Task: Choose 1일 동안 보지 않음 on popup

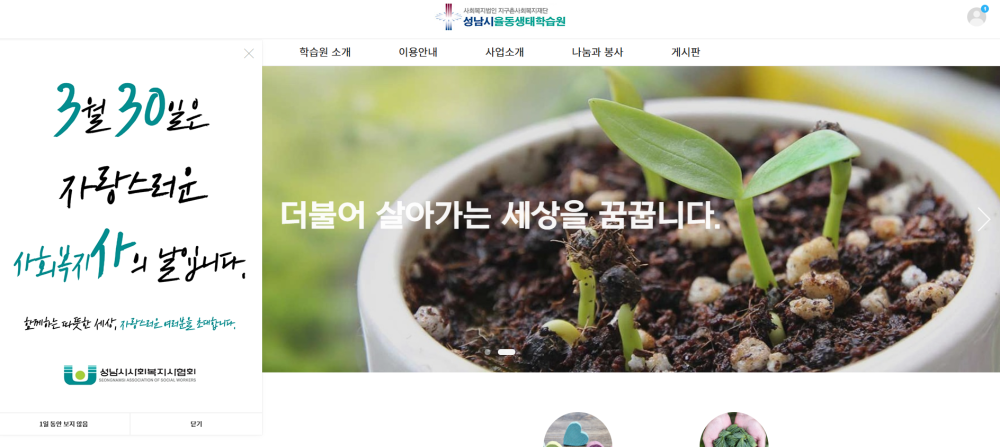Action: [x=64, y=424]
